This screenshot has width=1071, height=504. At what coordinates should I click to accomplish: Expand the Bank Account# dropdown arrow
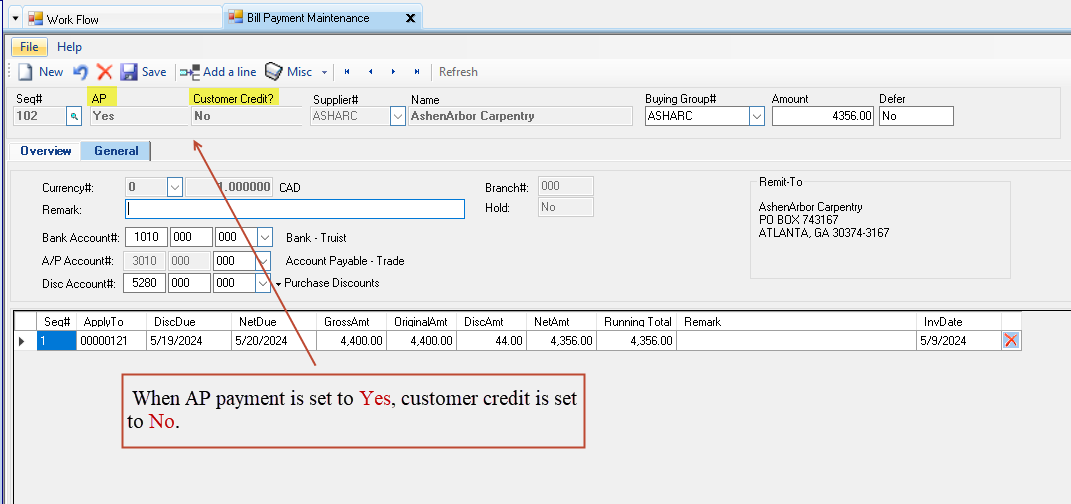tap(265, 237)
